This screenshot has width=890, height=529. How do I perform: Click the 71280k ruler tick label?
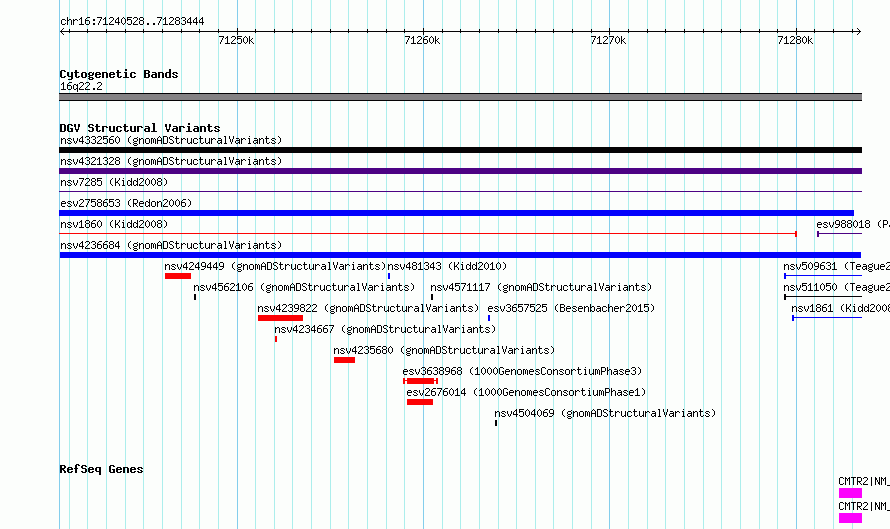(x=795, y=40)
